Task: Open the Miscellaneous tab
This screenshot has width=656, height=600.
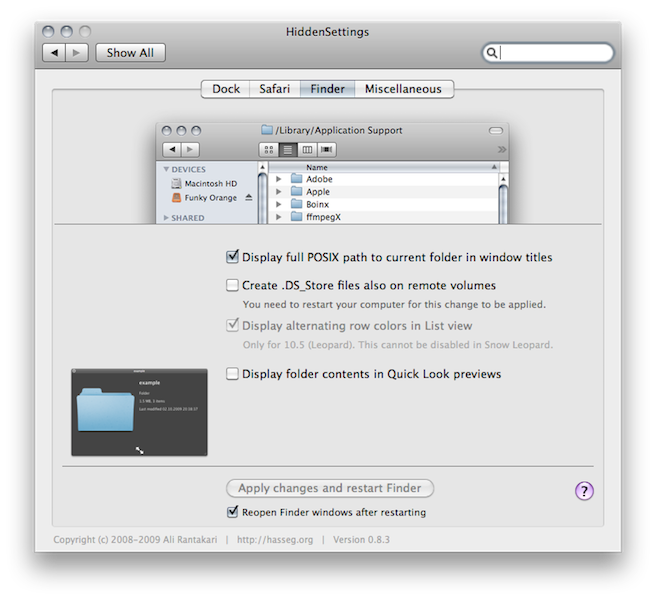Action: [402, 89]
